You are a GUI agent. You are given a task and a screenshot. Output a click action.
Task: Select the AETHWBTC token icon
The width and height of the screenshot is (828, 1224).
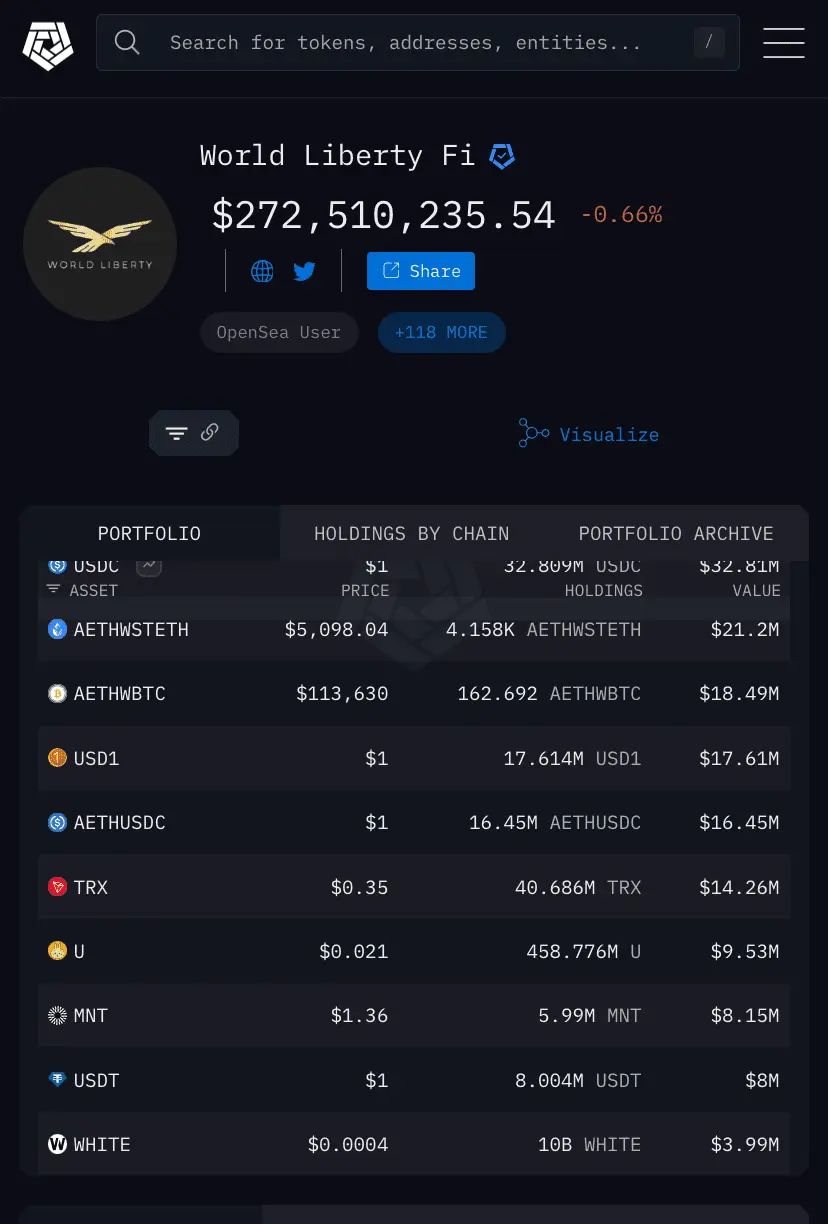tap(58, 693)
